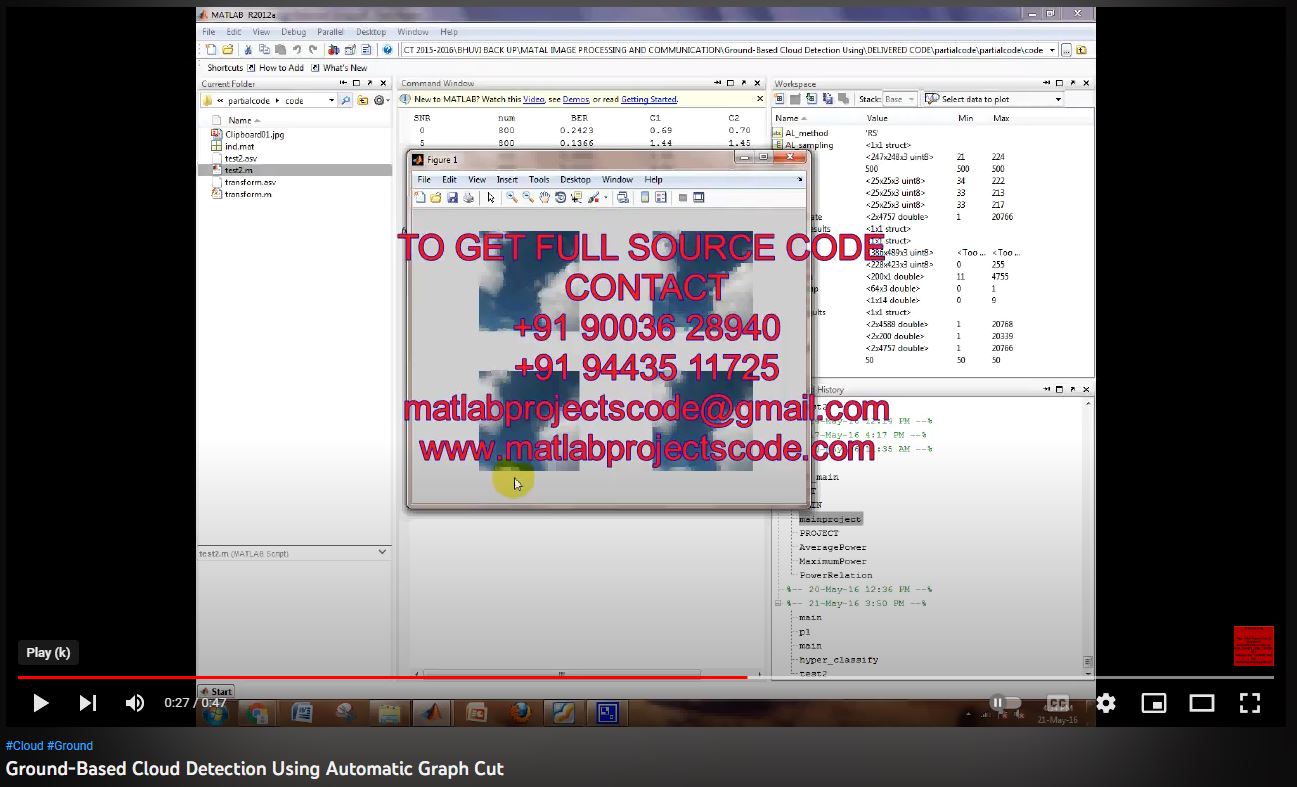This screenshot has height=787, width=1297.
Task: Open the #Ground hashtag link
Action: point(70,746)
